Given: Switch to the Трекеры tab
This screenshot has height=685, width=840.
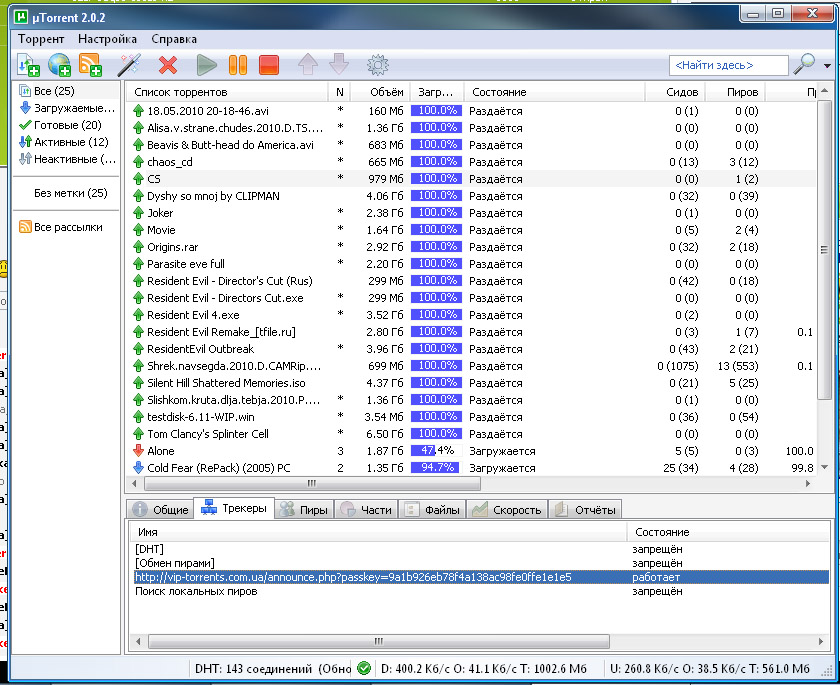Looking at the screenshot, I should pos(234,508).
